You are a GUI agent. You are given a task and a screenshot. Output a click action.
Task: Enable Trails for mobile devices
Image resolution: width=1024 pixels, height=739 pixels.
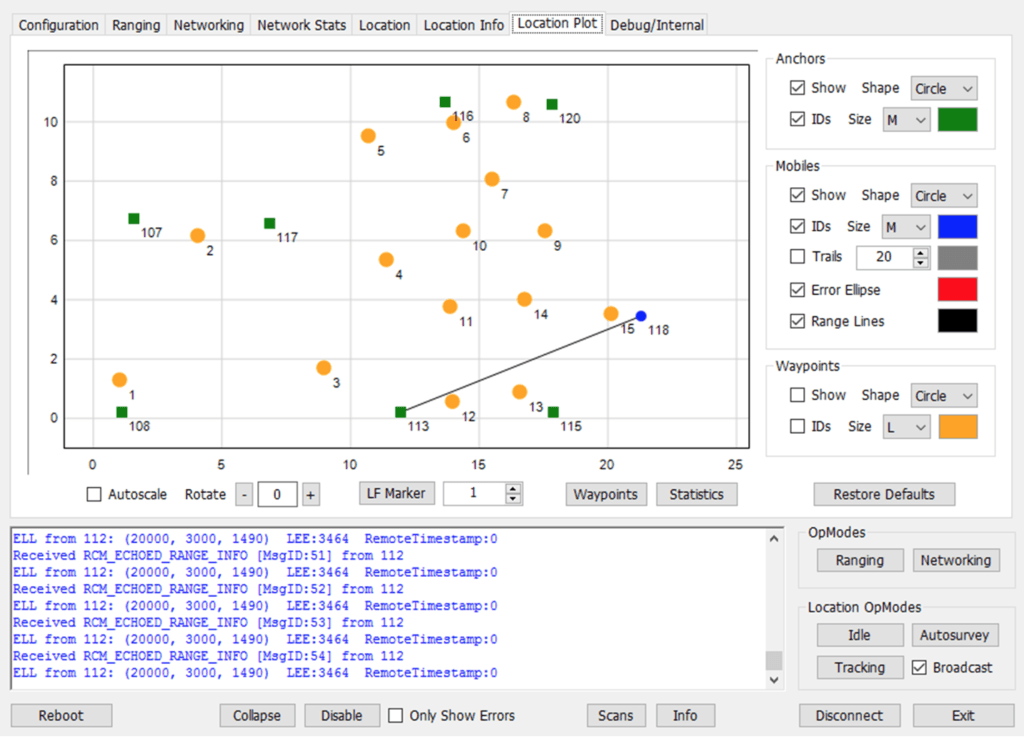tap(797, 257)
